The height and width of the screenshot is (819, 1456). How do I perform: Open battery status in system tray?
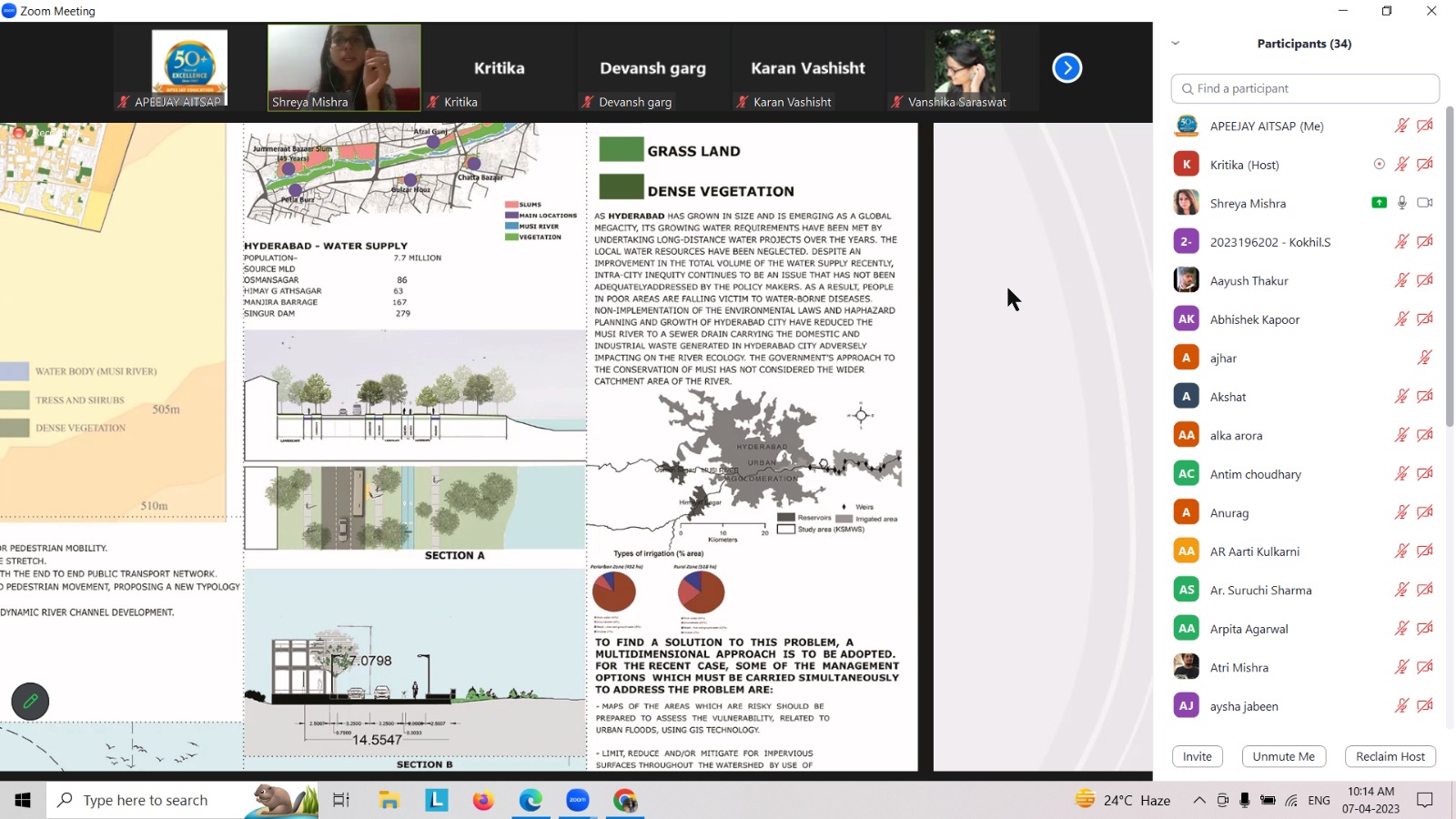tap(1268, 800)
